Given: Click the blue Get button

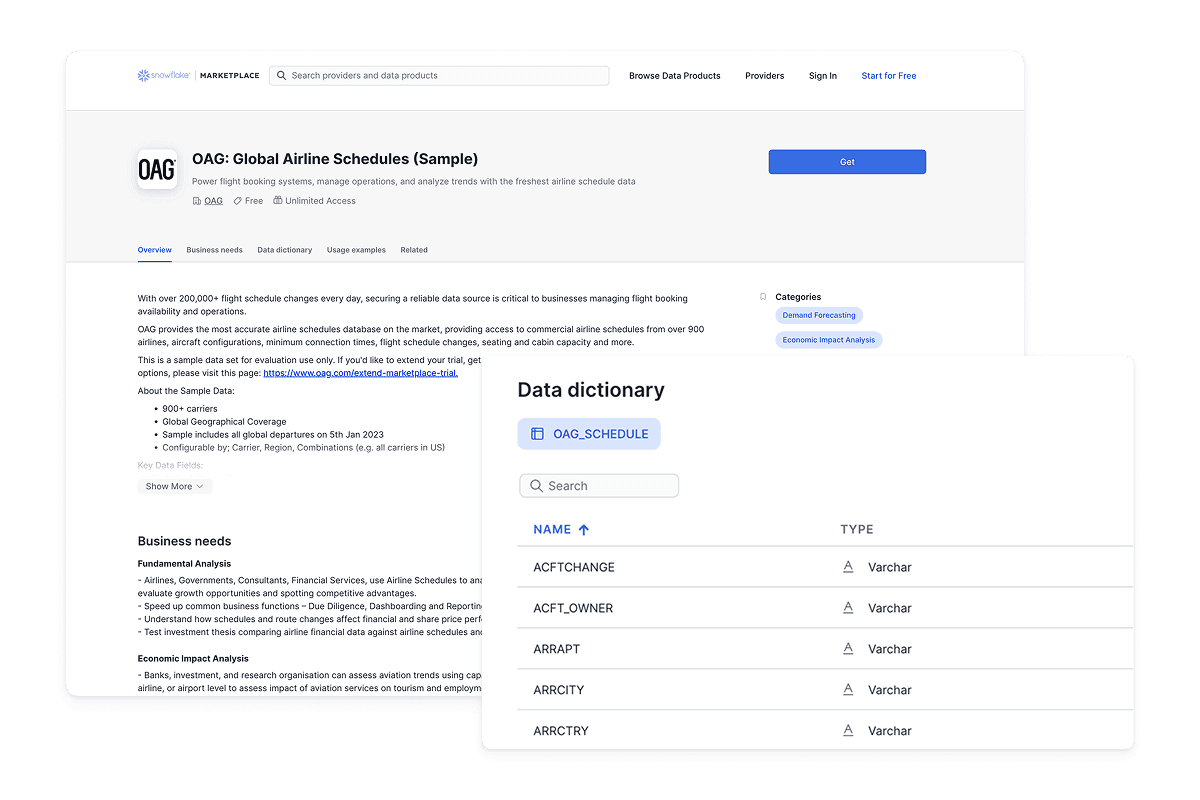Looking at the screenshot, I should tap(846, 161).
